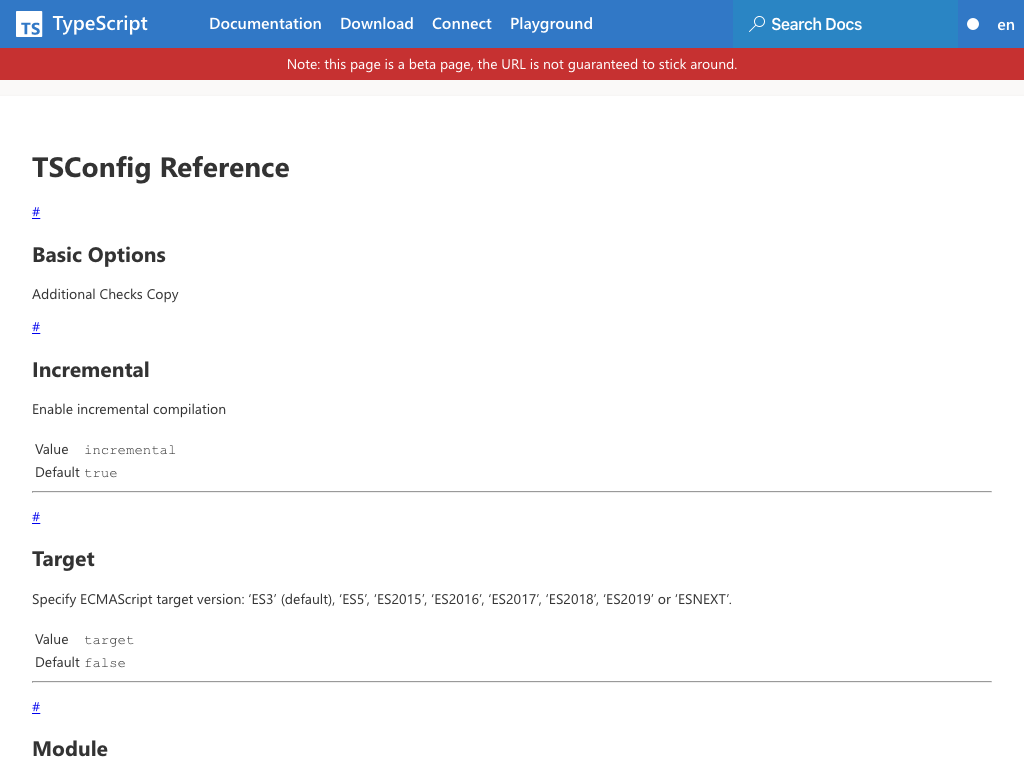The height and width of the screenshot is (768, 1024).
Task: Click the 'true' default value
Action: pos(101,473)
